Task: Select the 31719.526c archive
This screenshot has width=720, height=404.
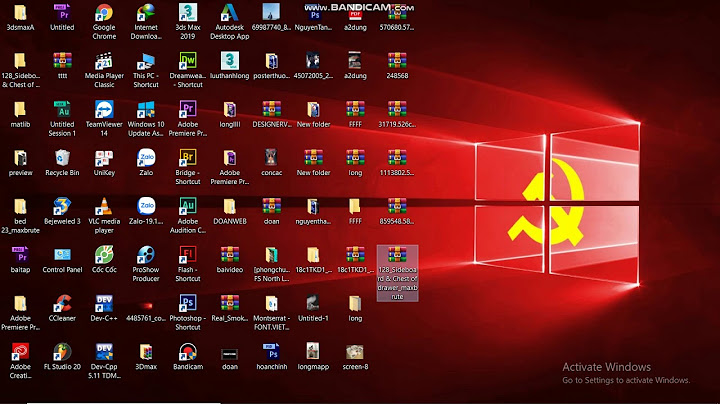Action: [x=397, y=110]
